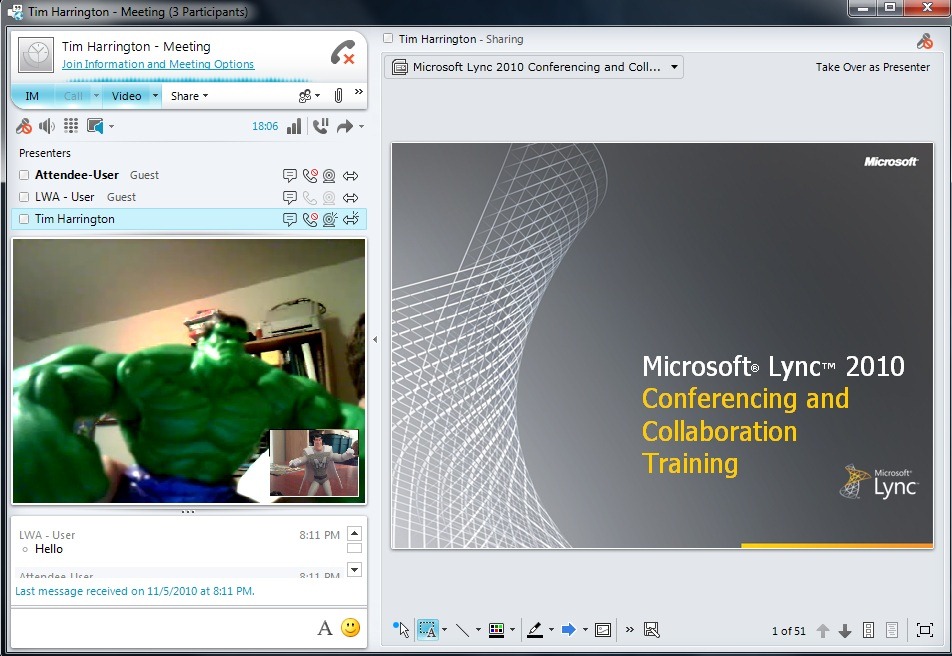Show more annotation tools chevron
Image resolution: width=952 pixels, height=656 pixels.
tap(630, 629)
